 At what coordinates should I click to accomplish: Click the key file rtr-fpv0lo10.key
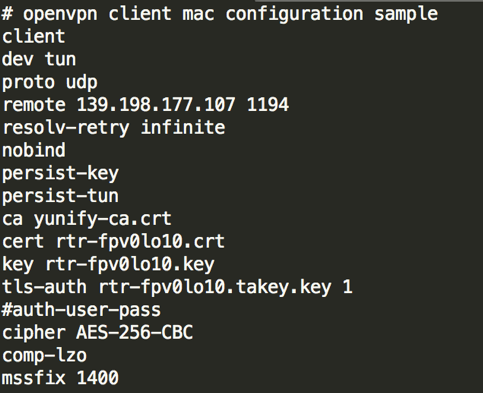click(130, 264)
